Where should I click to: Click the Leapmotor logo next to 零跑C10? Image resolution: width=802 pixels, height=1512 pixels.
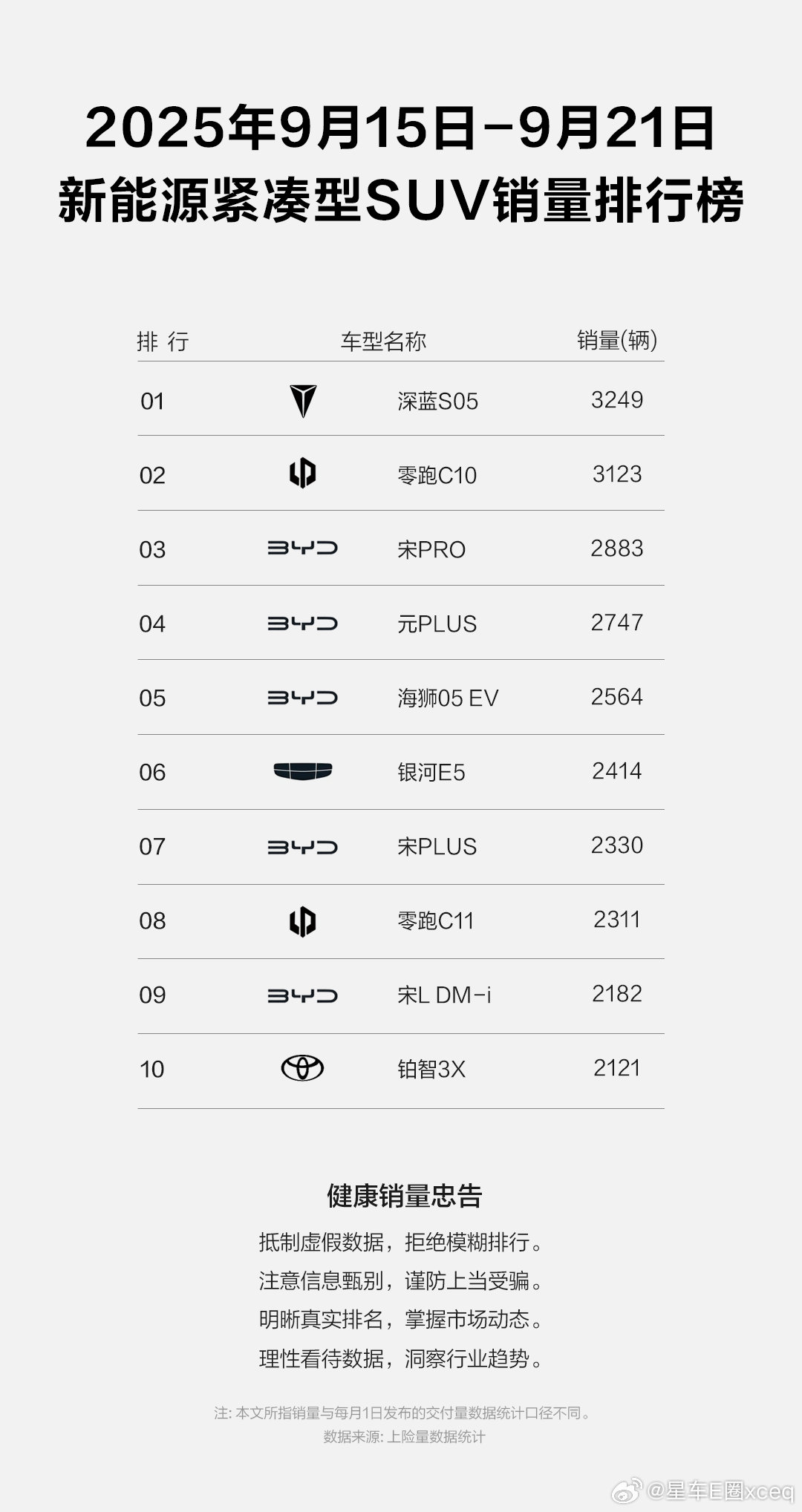pyautogui.click(x=302, y=474)
